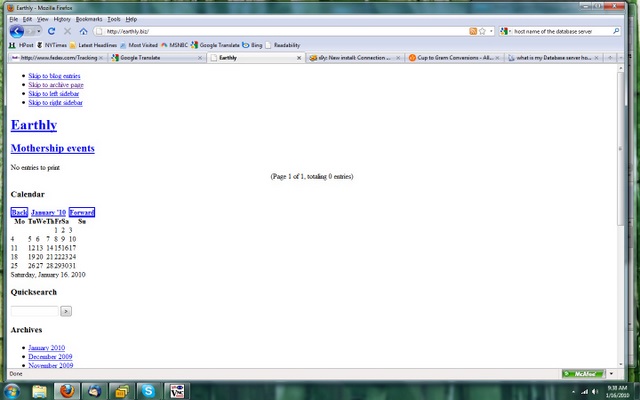This screenshot has width=640, height=400.
Task: Click inside the Quicksearch text field
Action: point(34,311)
